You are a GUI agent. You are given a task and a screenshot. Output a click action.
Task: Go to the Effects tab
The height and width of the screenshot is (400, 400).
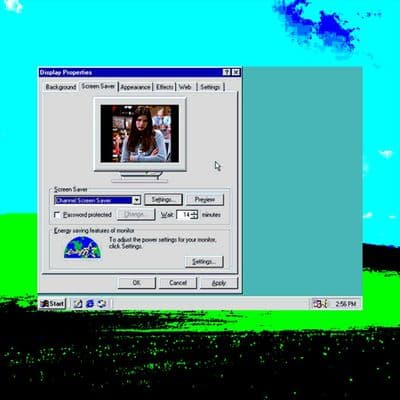pyautogui.click(x=165, y=87)
